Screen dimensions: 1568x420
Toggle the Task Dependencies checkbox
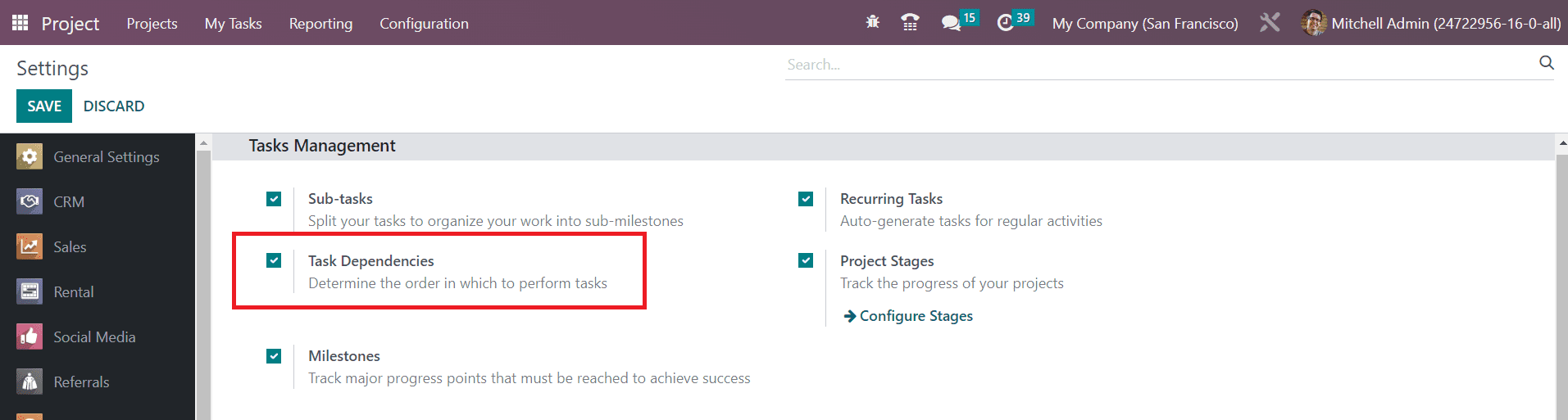pos(274,260)
